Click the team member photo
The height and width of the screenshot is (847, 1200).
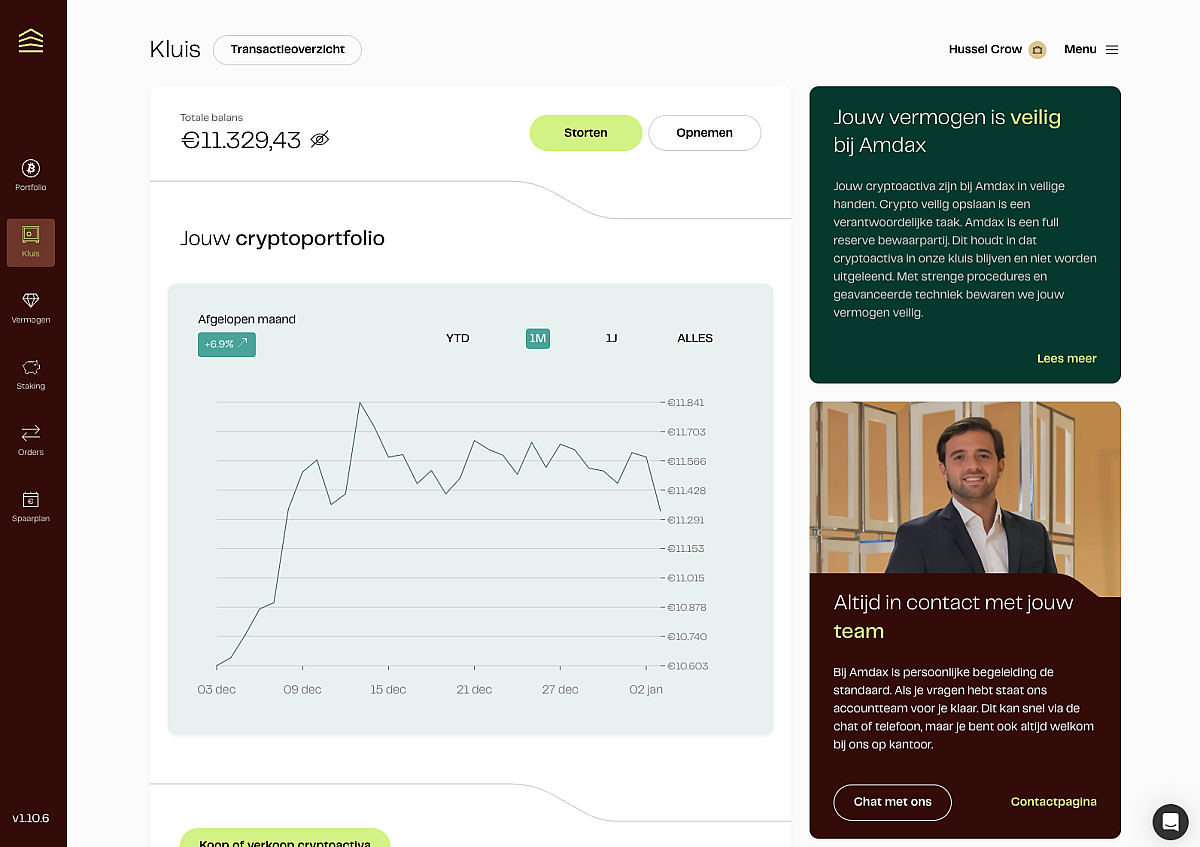point(965,490)
